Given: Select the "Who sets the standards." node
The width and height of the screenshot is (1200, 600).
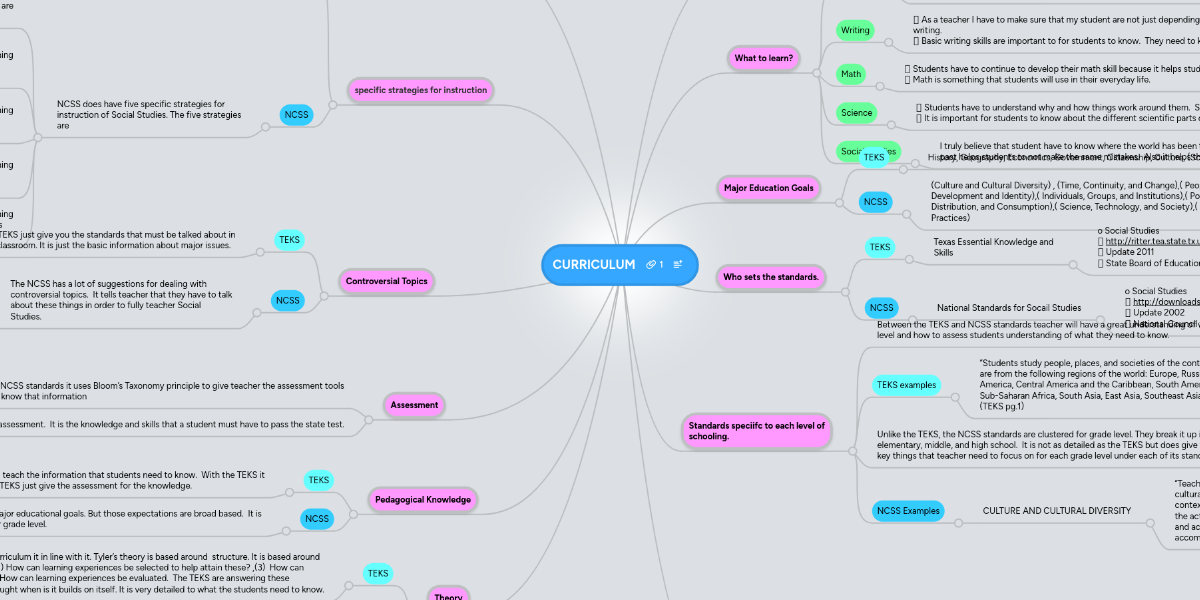Looking at the screenshot, I should click(771, 277).
